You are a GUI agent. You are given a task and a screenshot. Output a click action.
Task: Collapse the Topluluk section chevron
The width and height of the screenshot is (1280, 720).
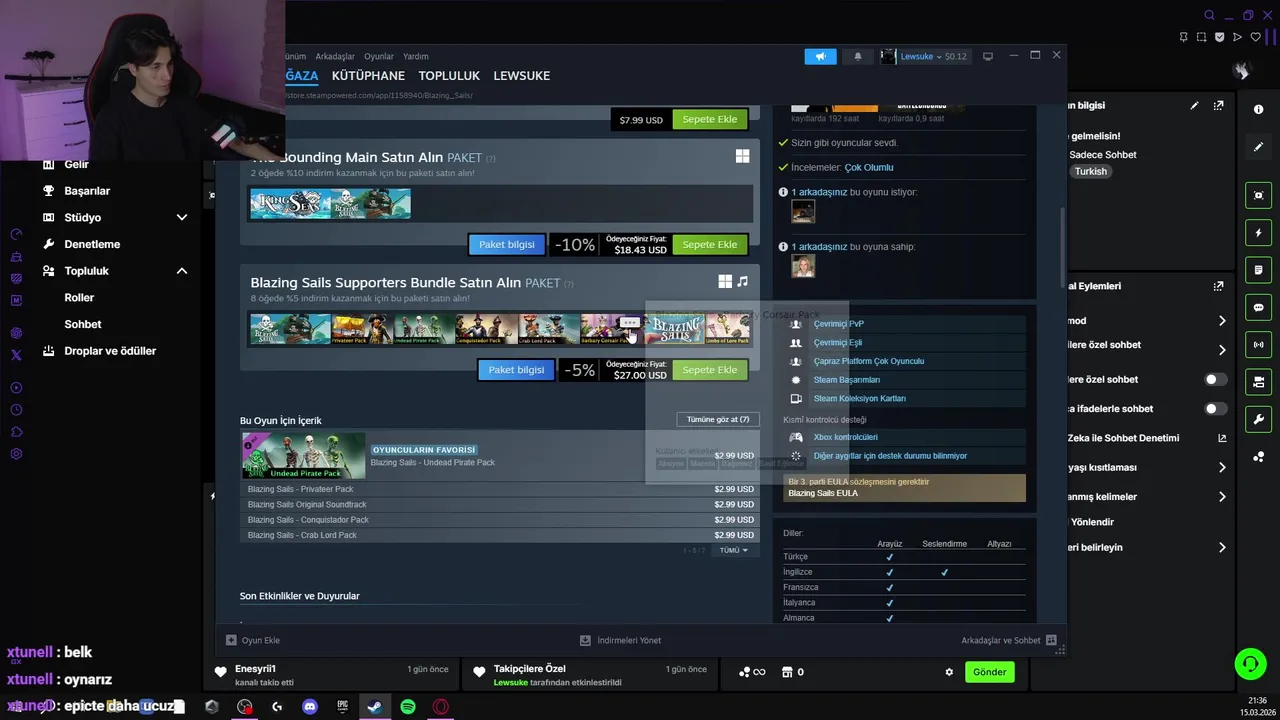[x=182, y=271]
